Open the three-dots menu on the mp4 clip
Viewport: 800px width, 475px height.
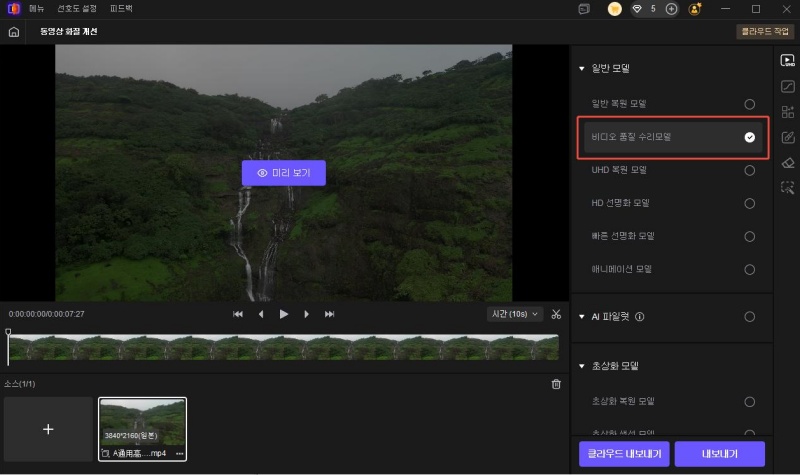(180, 454)
